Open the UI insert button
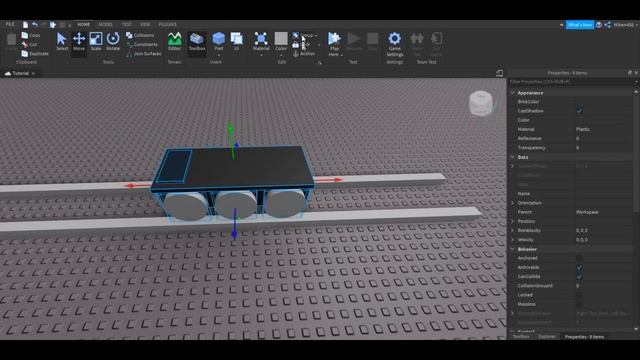This screenshot has width=640, height=360. point(237,41)
